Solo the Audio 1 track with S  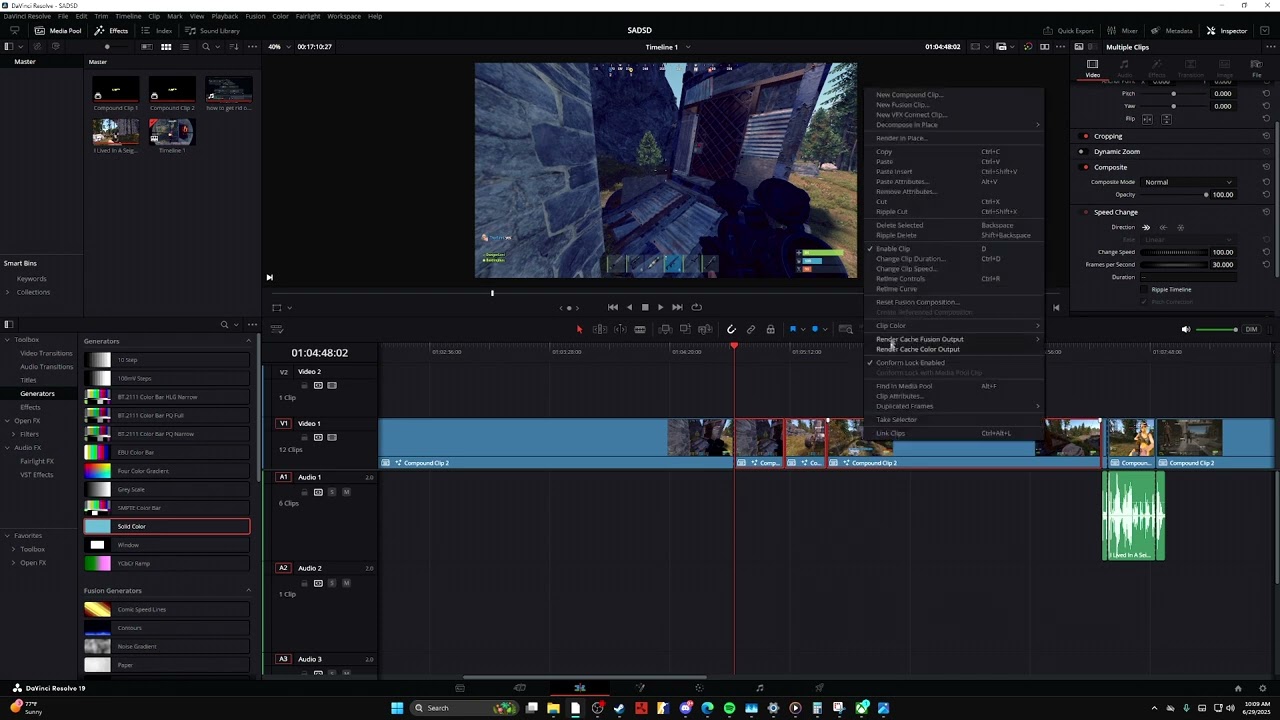tap(333, 492)
